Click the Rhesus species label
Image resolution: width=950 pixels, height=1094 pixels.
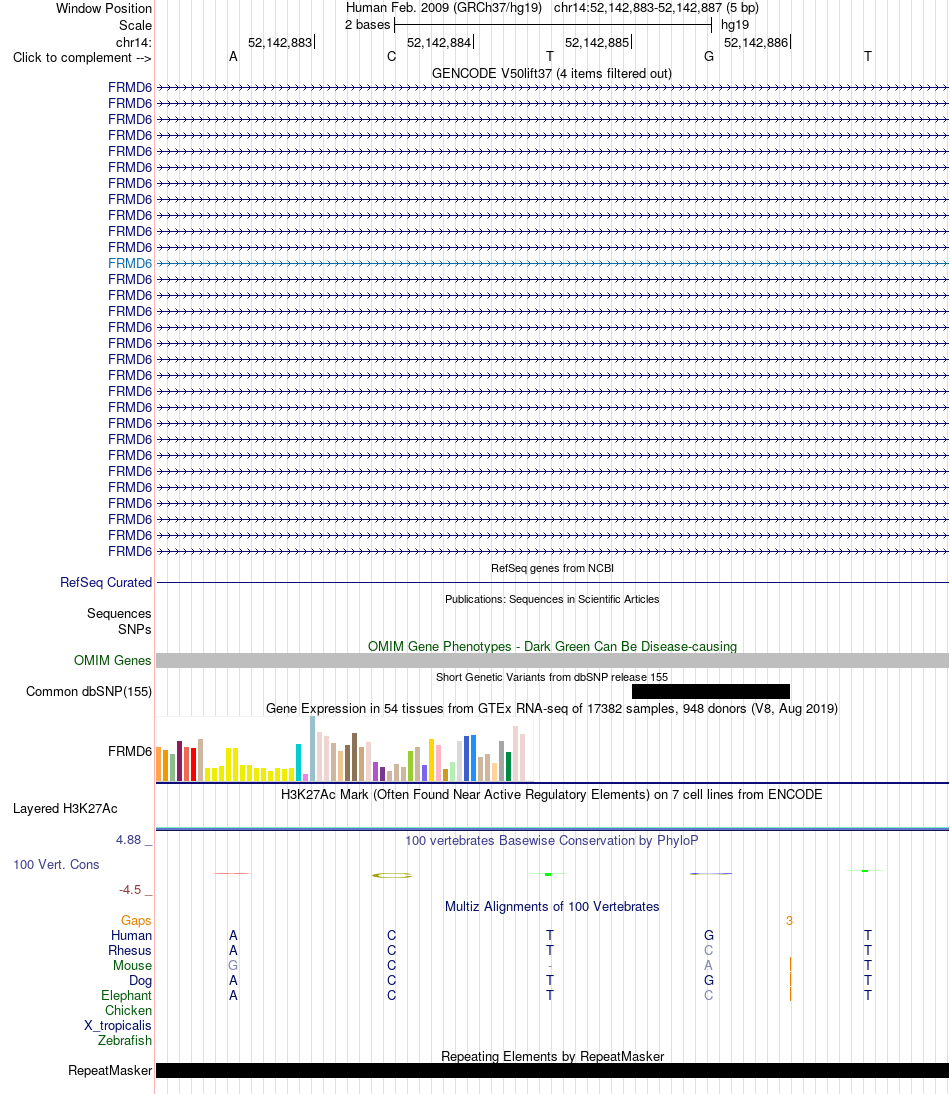tap(130, 951)
